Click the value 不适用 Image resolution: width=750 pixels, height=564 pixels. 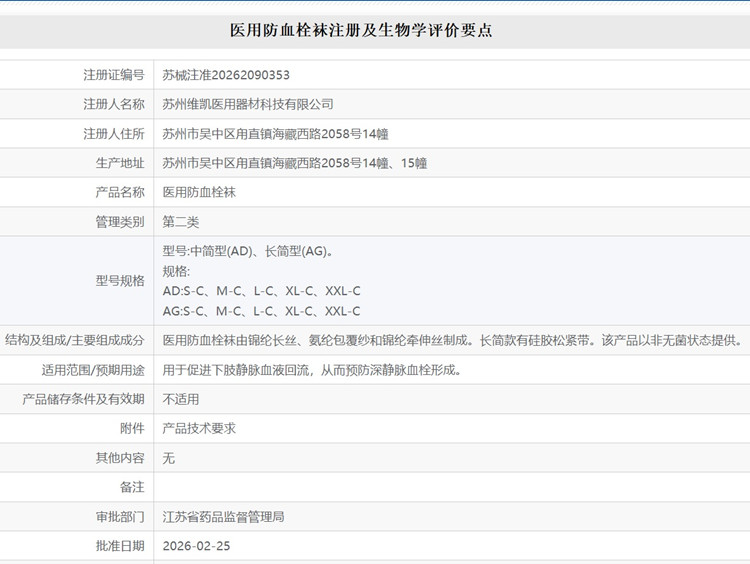[x=181, y=399]
